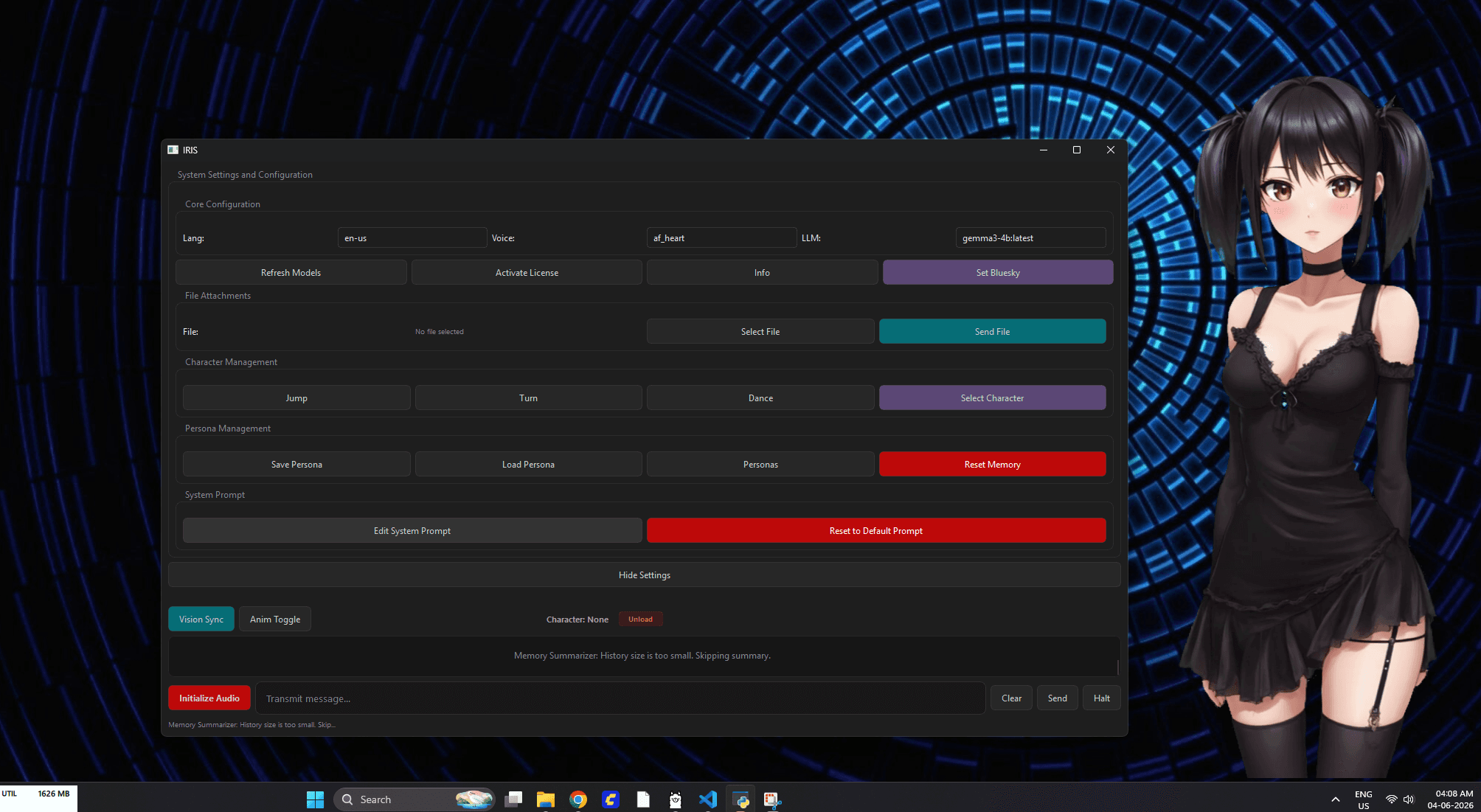The height and width of the screenshot is (812, 1481).
Task: Click Load Persona button
Action: pyautogui.click(x=528, y=464)
